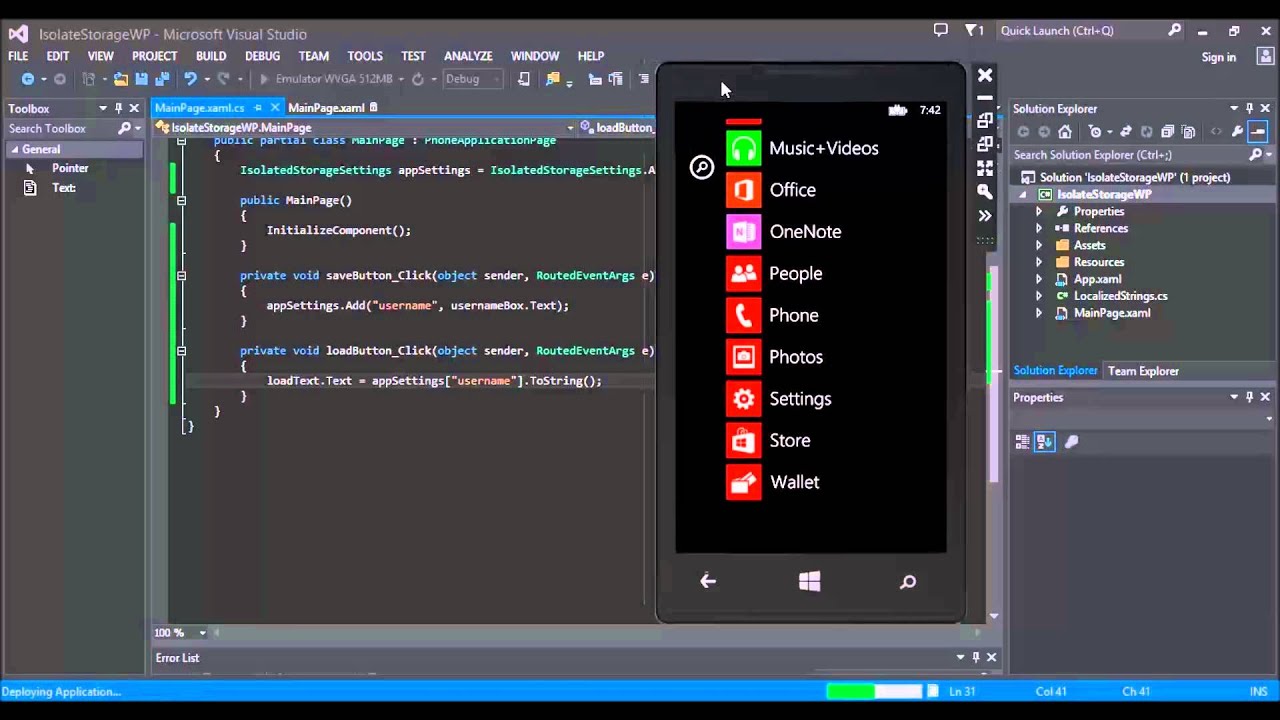This screenshot has width=1280, height=720.
Task: Open emulator target dropdown arrow
Action: 401,79
